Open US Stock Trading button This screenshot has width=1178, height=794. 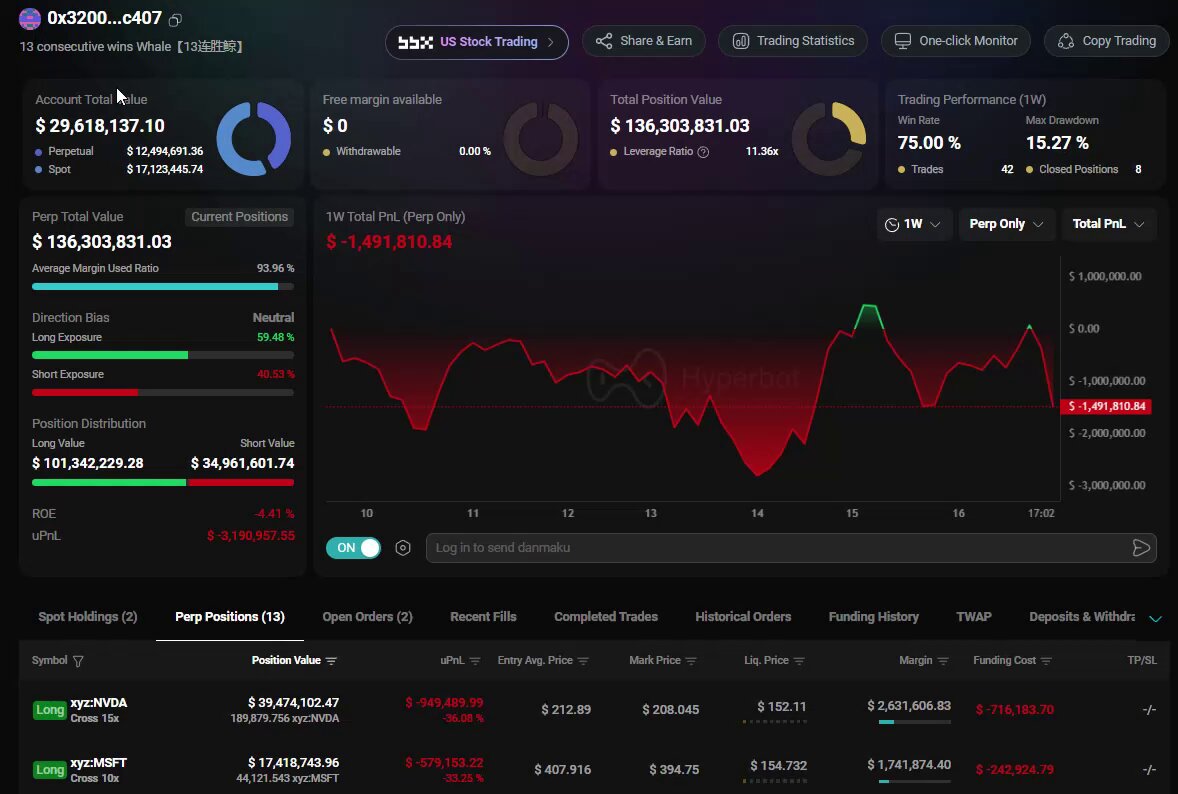[477, 42]
